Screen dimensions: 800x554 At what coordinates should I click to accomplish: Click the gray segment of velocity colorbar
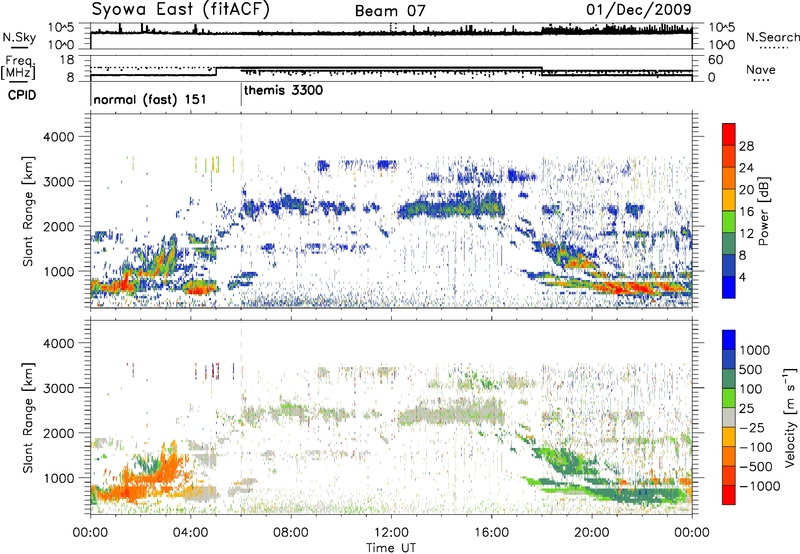coord(729,417)
